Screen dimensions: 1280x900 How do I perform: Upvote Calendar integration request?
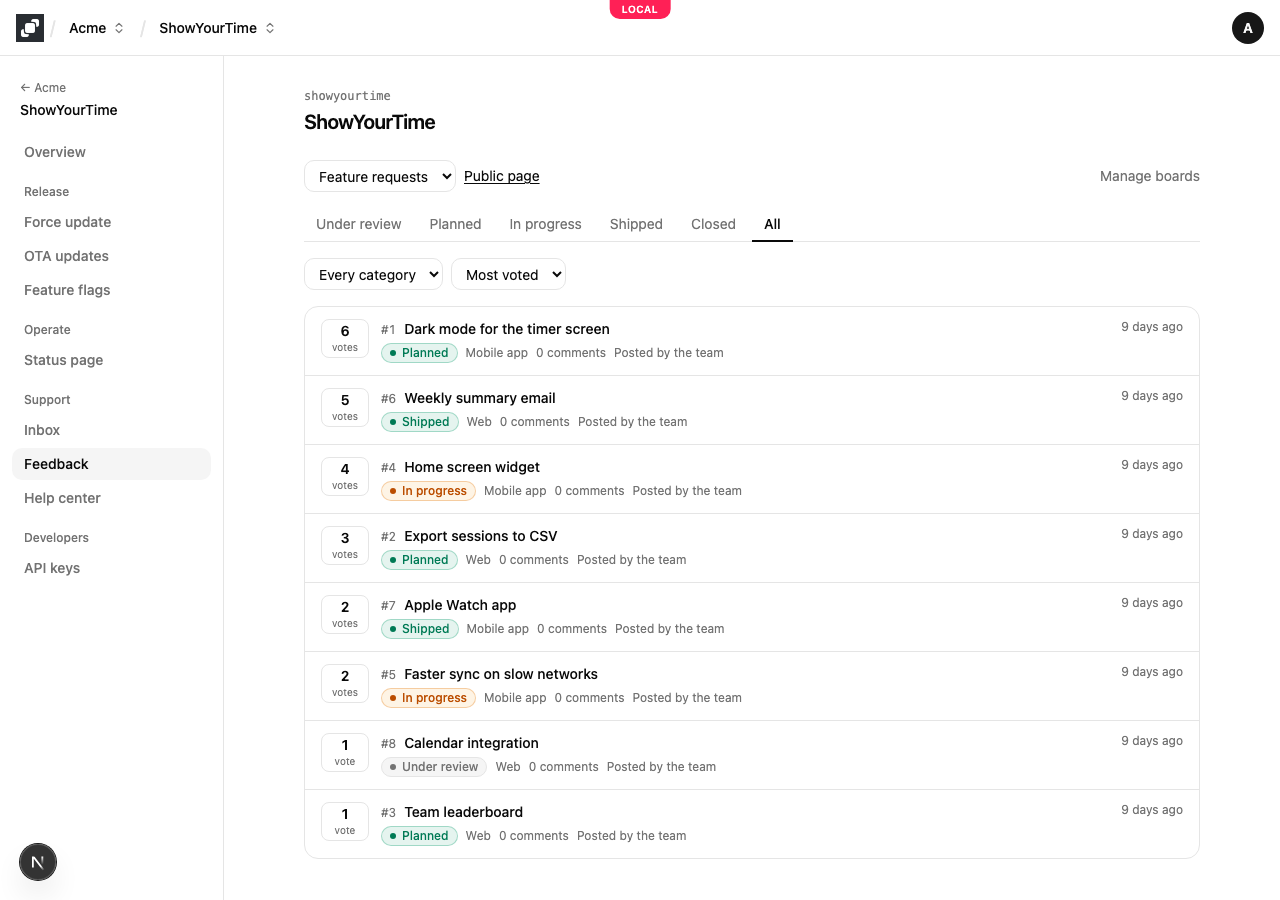(345, 752)
